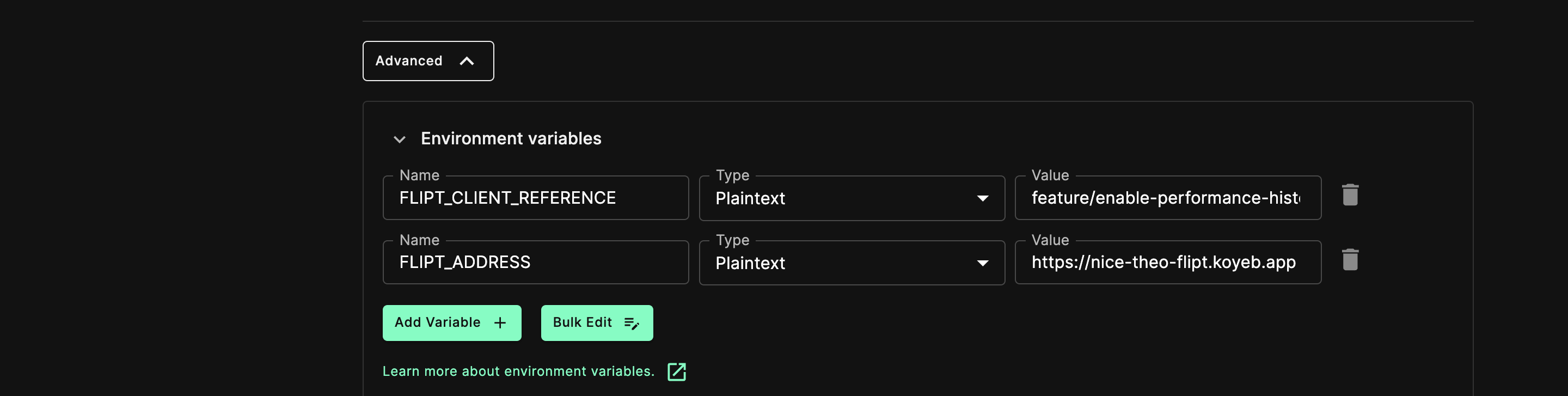Open the Bulk Edit editor
The image size is (1568, 396).
pyautogui.click(x=596, y=323)
